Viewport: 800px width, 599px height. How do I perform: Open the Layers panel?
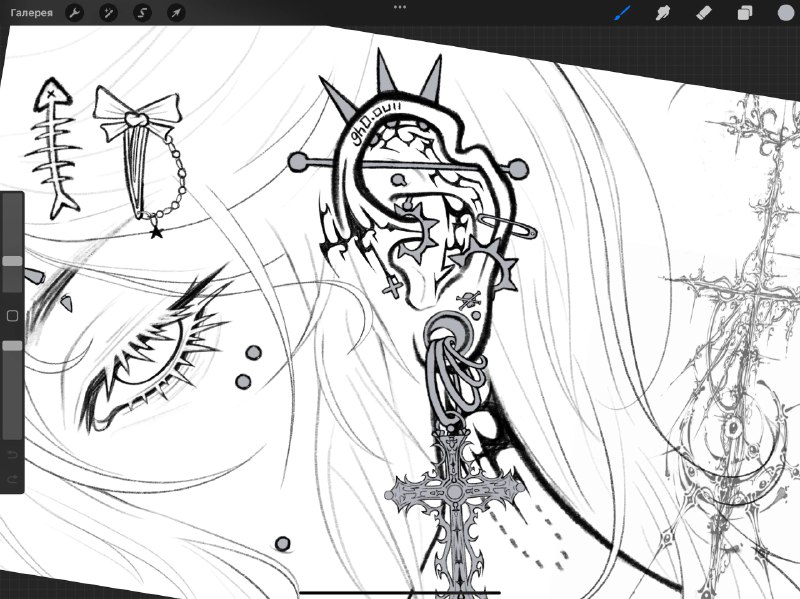[745, 13]
